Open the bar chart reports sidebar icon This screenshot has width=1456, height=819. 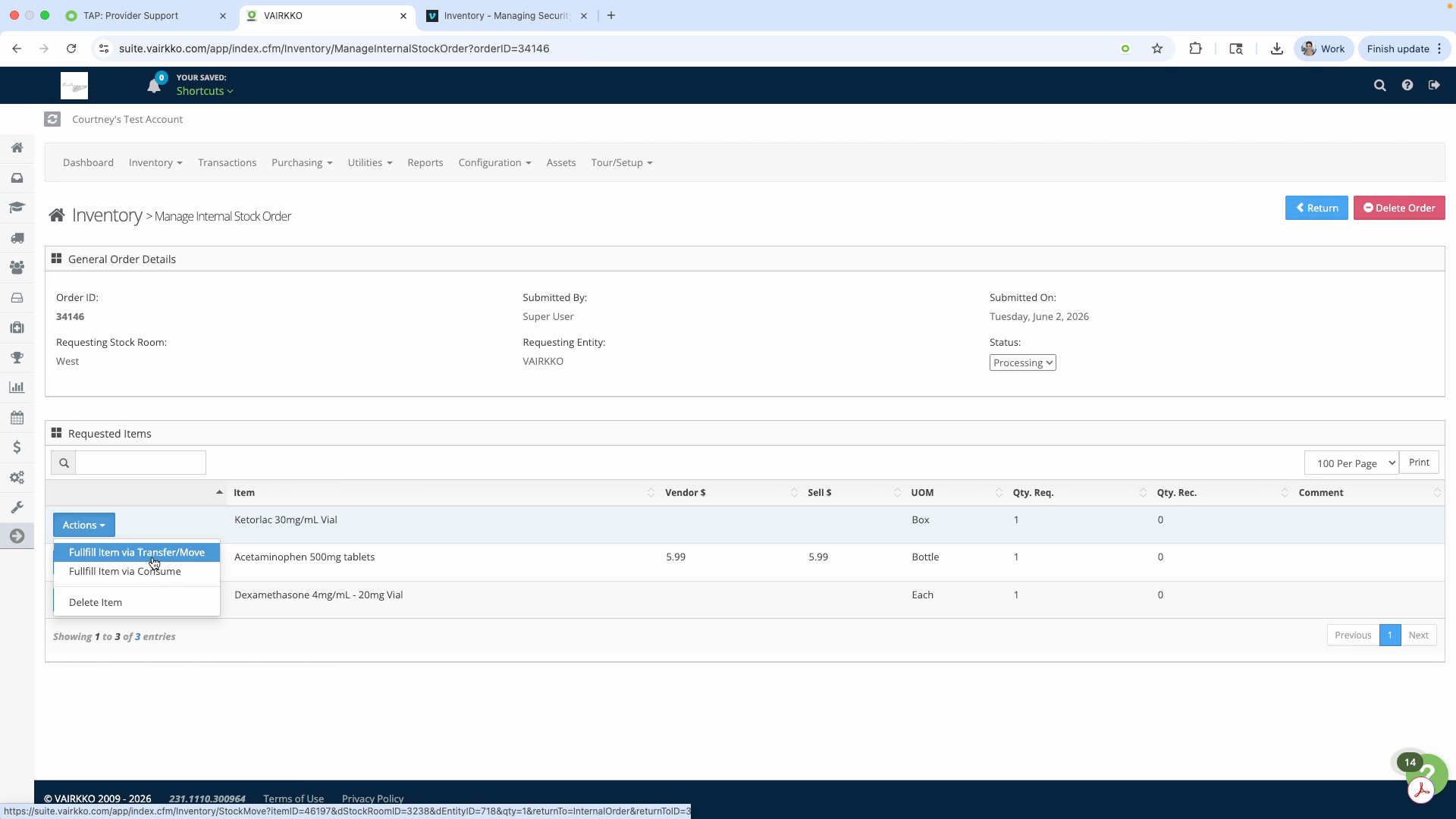17,388
